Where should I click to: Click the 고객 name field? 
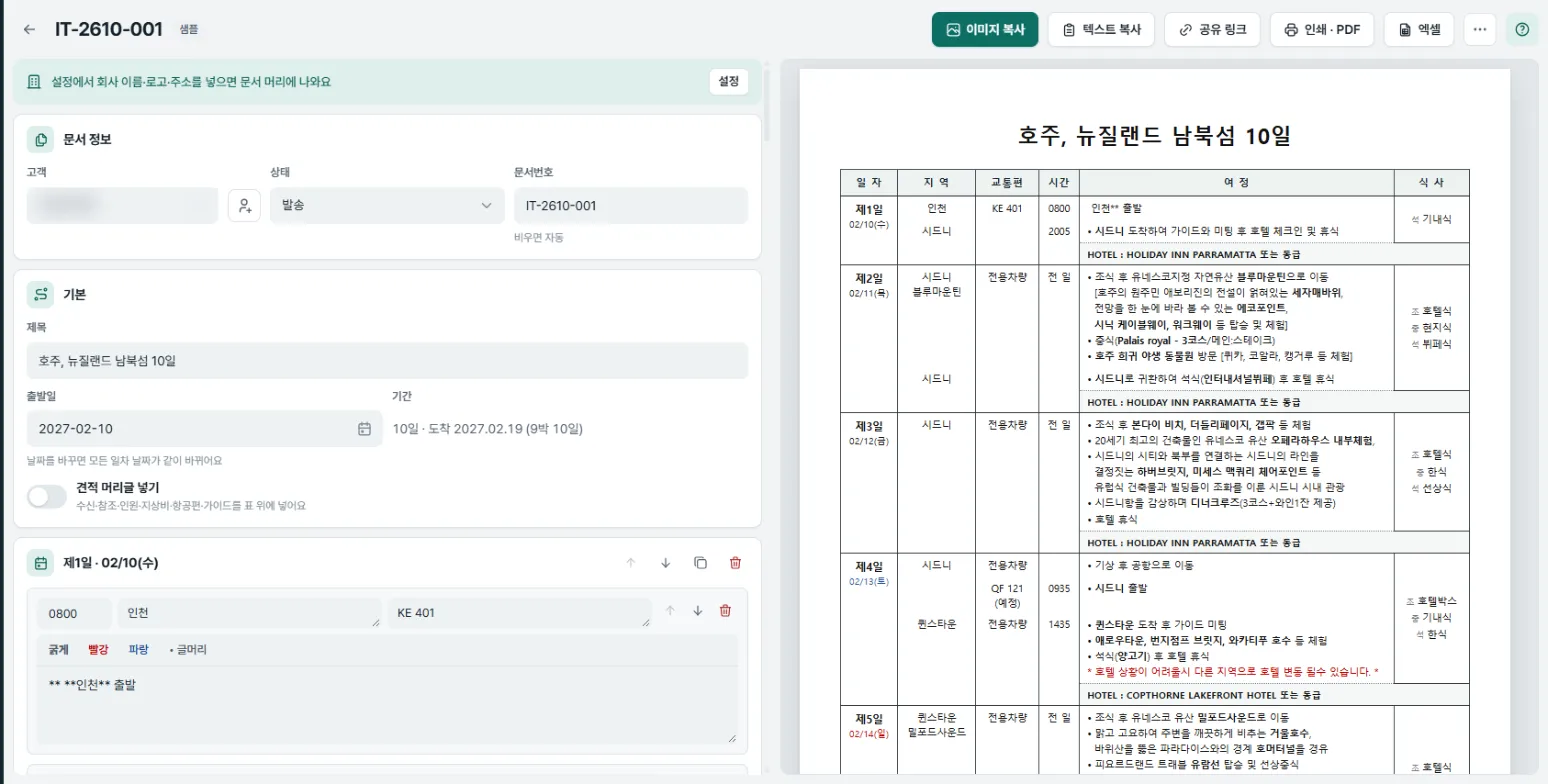[122, 205]
